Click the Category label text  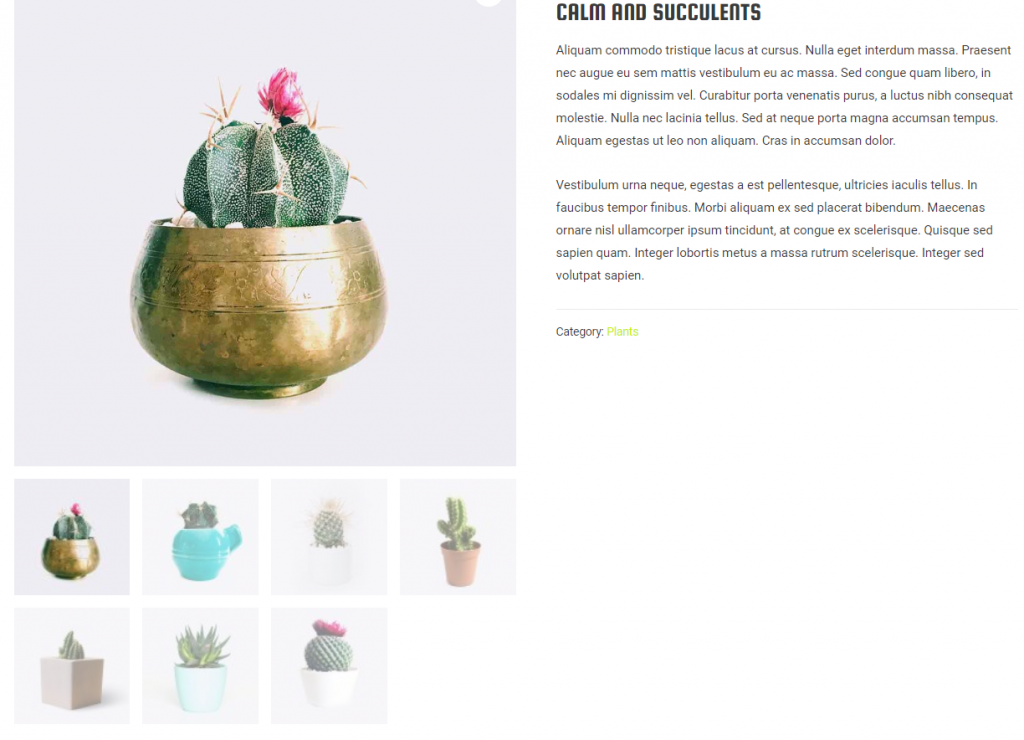(580, 332)
